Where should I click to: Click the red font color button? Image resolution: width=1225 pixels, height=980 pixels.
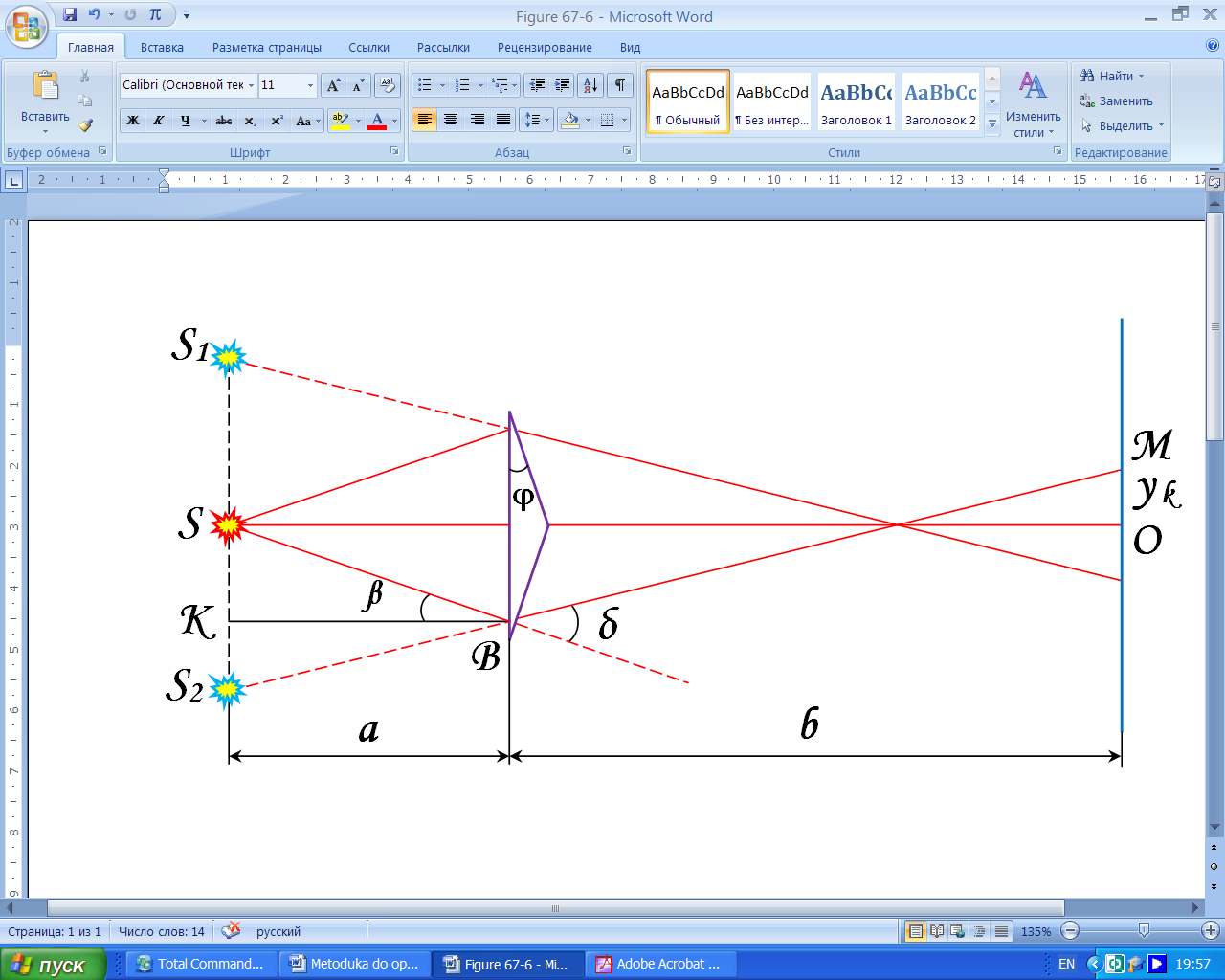tap(377, 121)
